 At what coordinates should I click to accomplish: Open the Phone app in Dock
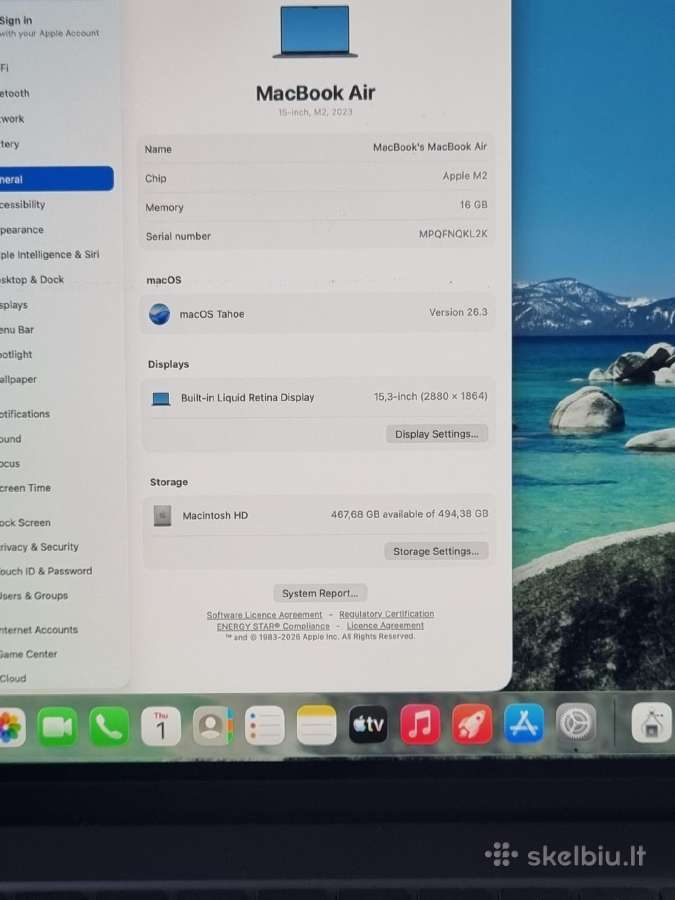click(109, 727)
